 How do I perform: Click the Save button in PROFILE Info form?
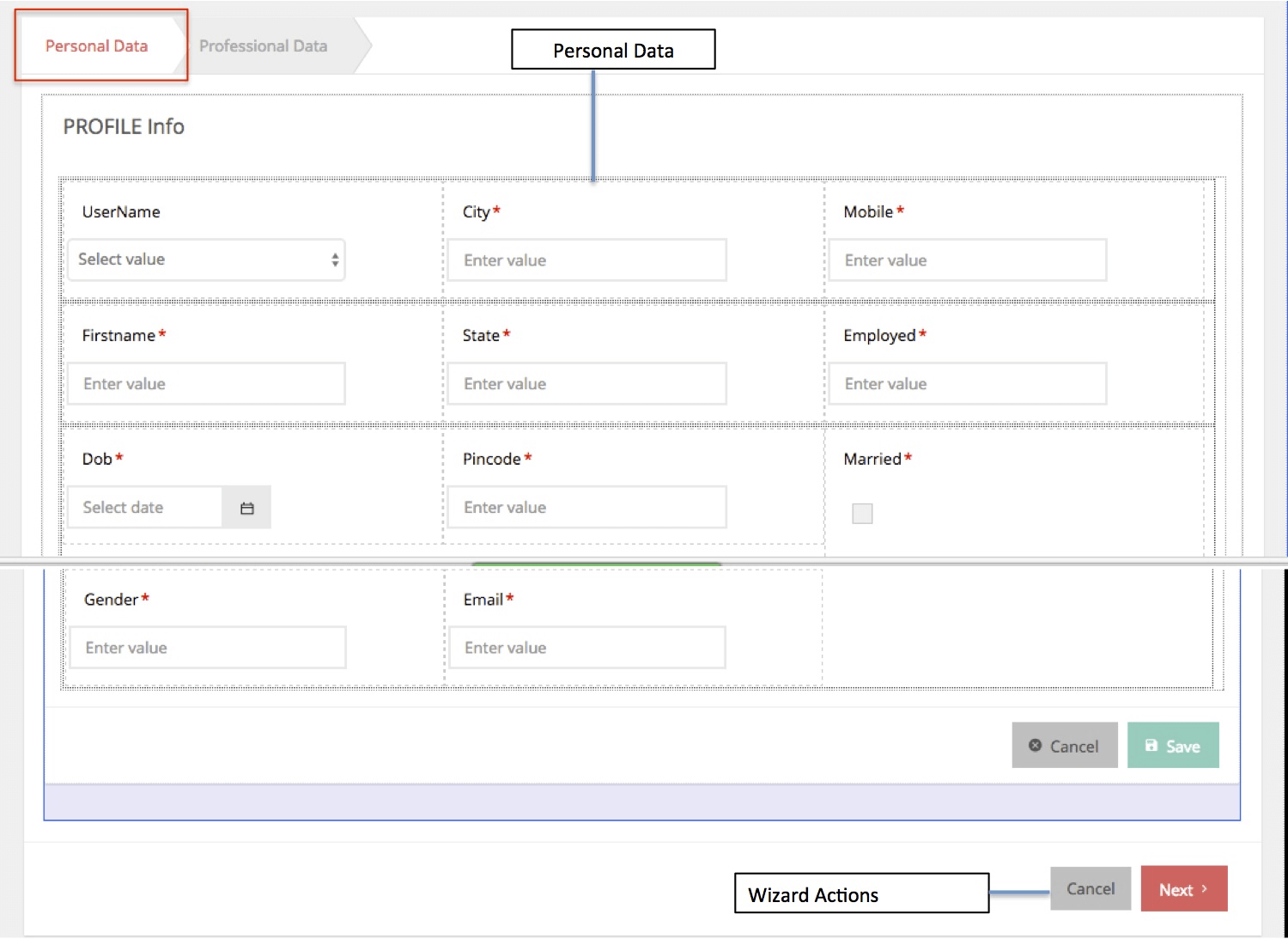pyautogui.click(x=1173, y=746)
